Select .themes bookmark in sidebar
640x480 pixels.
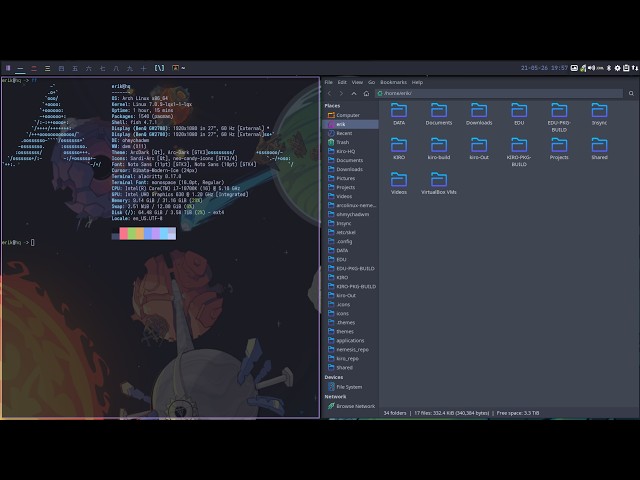click(351, 322)
